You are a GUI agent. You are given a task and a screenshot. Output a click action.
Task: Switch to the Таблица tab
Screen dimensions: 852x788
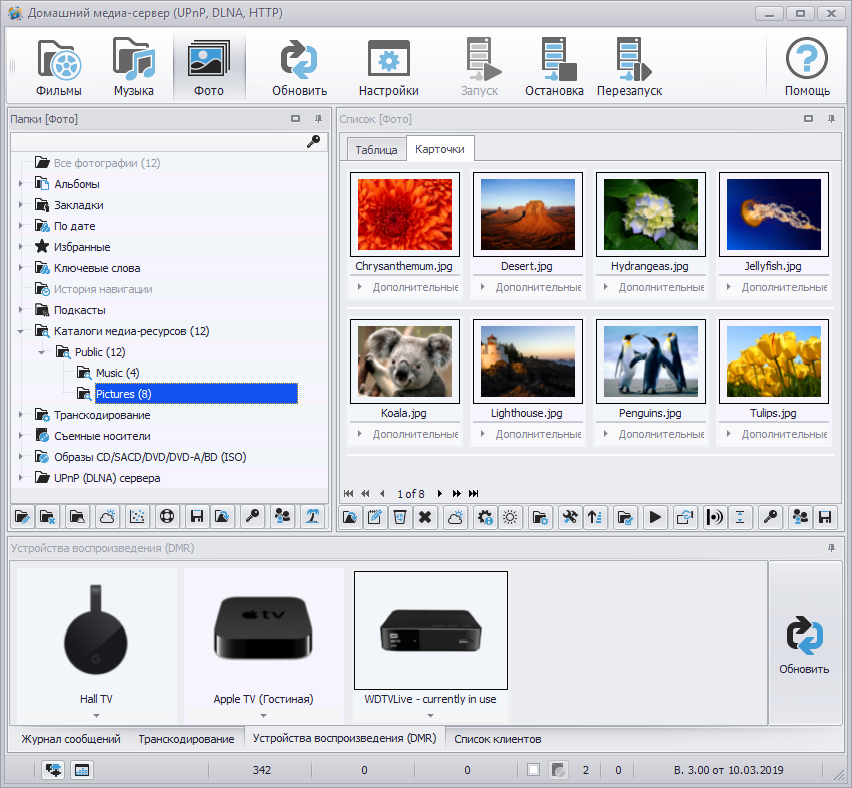(x=375, y=149)
